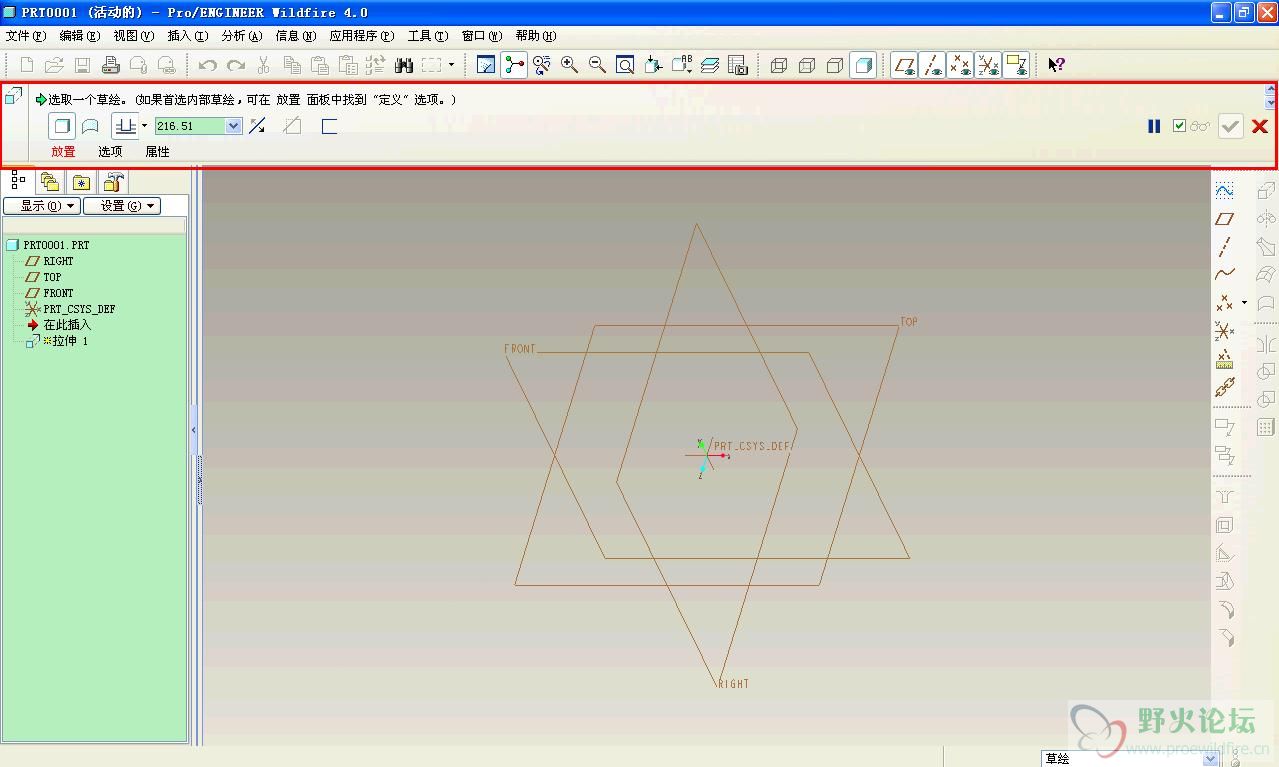Image resolution: width=1279 pixels, height=767 pixels.
Task: Open the 插入 menu
Action: click(188, 36)
